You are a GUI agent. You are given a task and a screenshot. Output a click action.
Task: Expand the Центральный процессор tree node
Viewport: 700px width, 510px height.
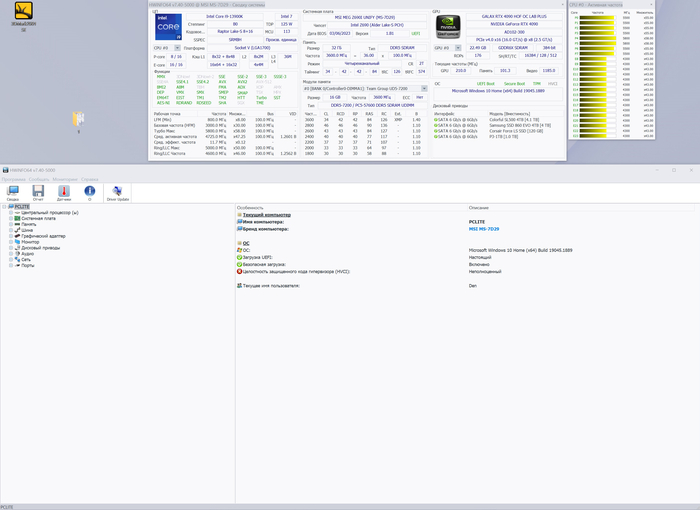point(11,213)
